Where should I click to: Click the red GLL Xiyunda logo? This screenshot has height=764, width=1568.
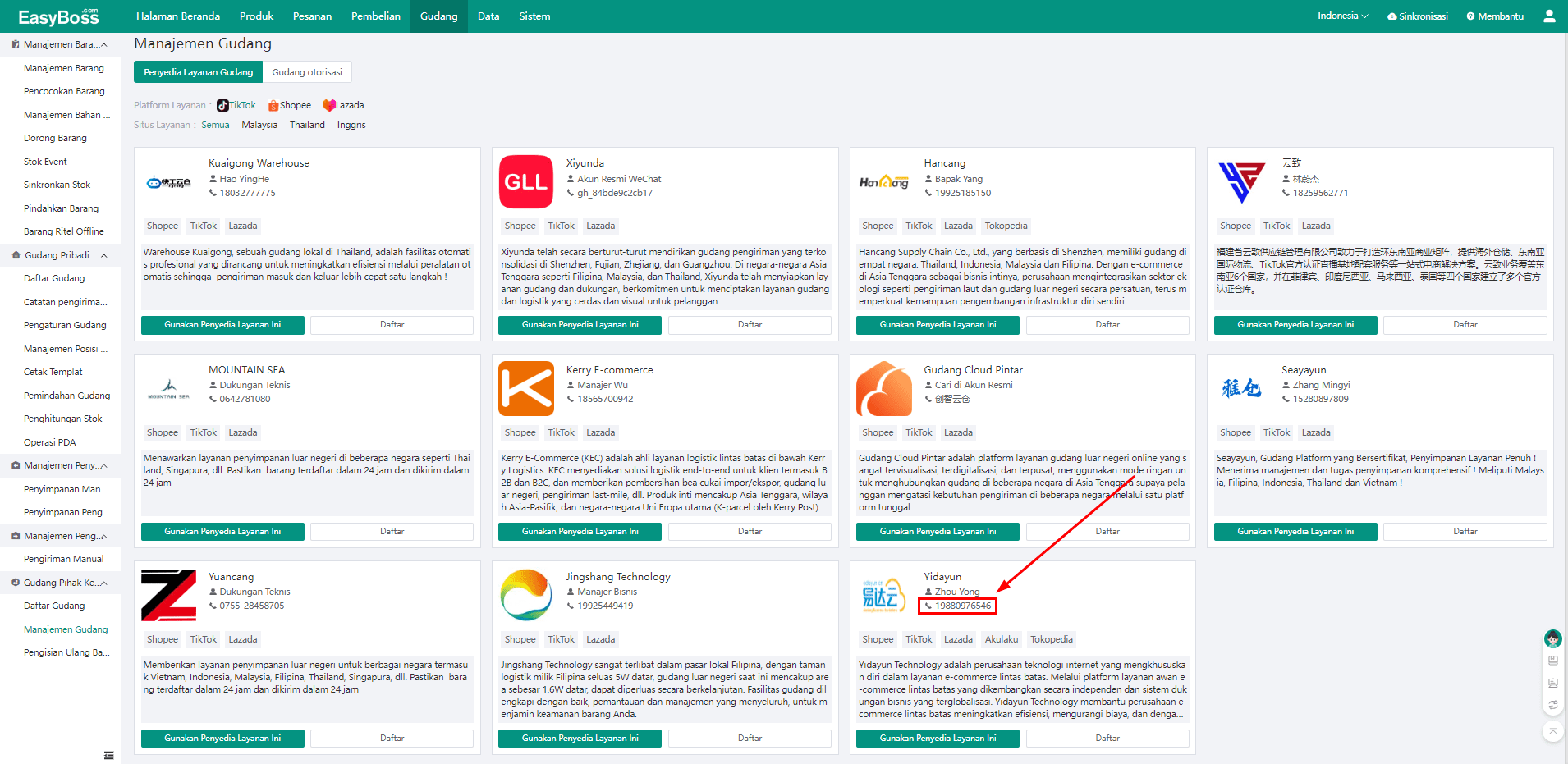tap(526, 181)
